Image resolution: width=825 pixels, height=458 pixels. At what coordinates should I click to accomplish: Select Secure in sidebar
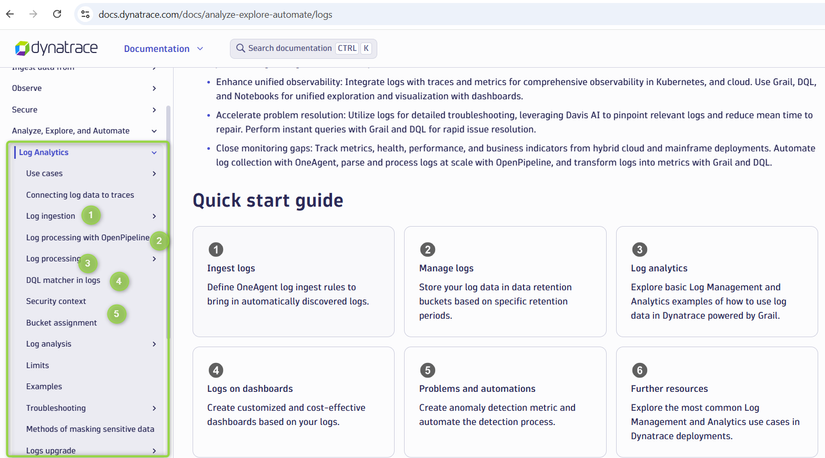point(25,109)
